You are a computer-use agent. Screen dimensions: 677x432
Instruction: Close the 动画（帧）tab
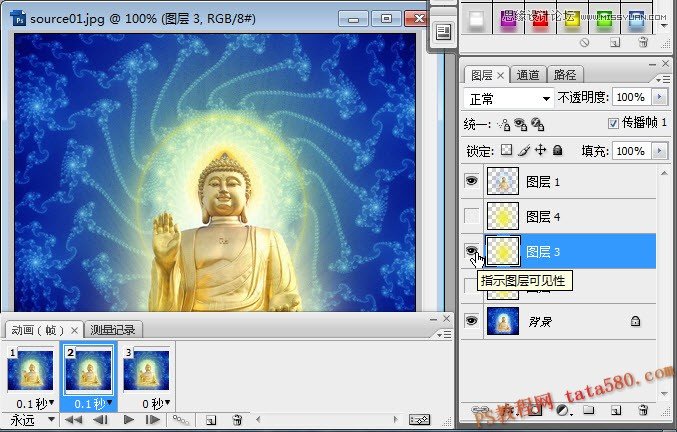(x=74, y=331)
